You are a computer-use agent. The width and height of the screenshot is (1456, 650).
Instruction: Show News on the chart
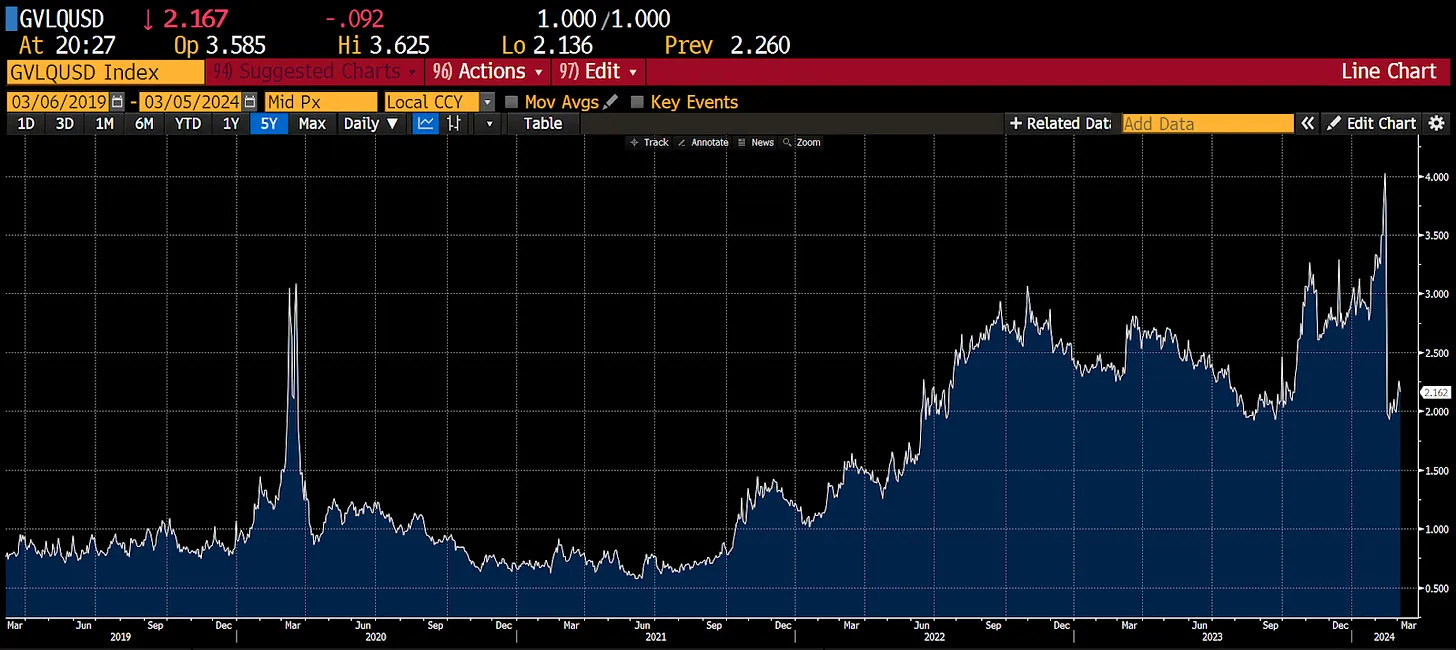click(x=755, y=142)
